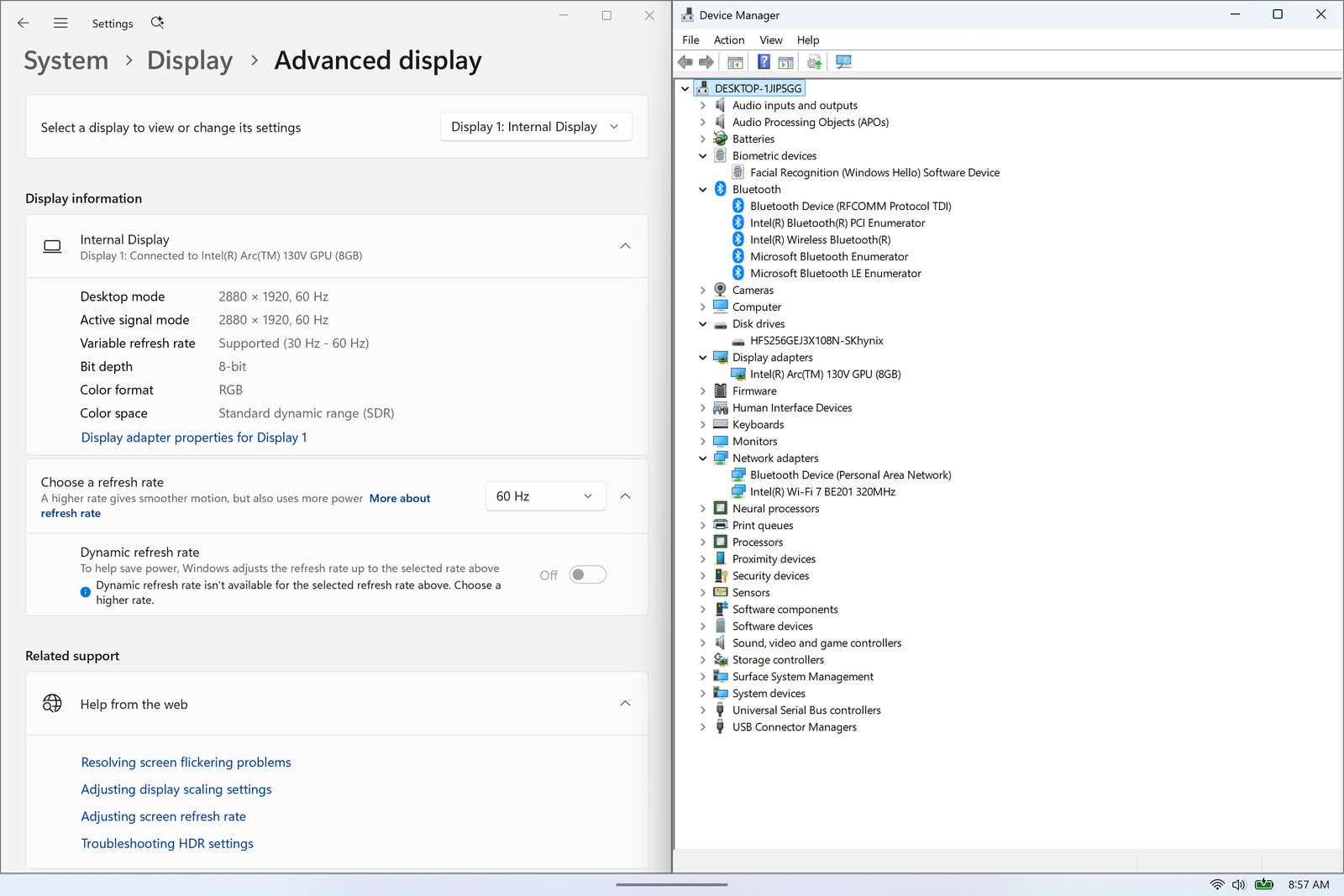Toggle the Dynamic refresh rate switch
1344x896 pixels.
587,574
